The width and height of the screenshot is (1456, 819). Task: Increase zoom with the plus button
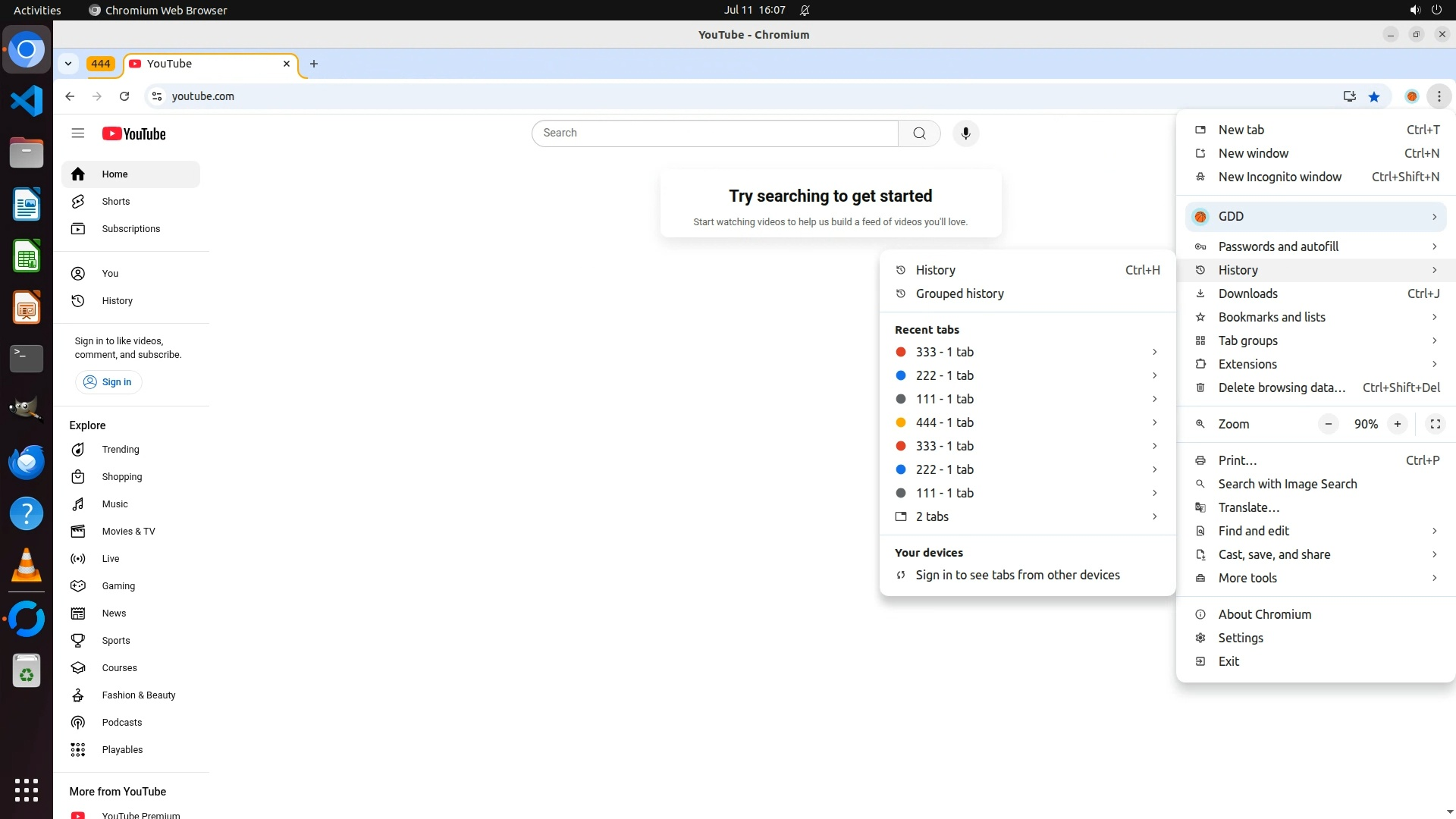[x=1397, y=424]
